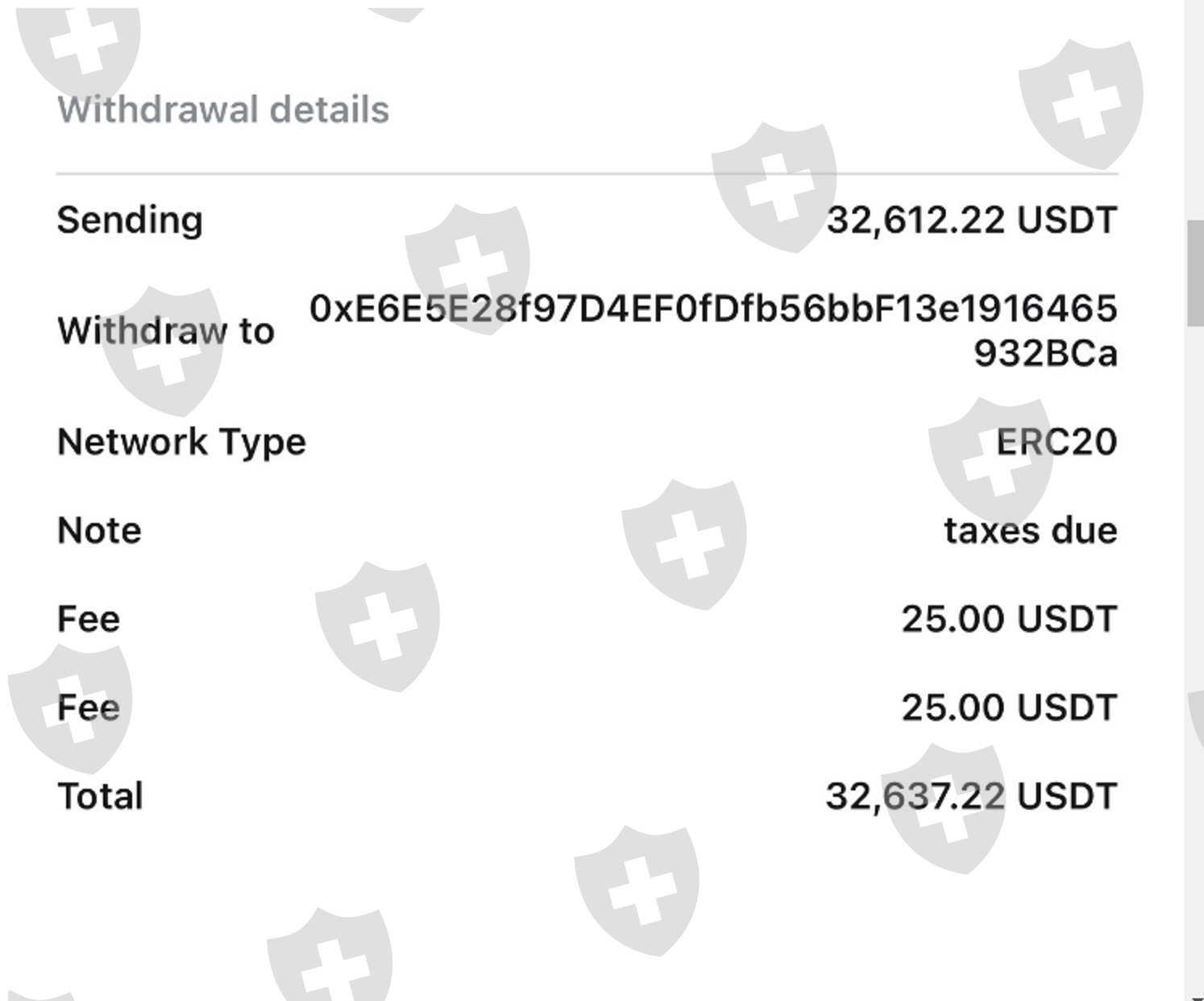This screenshot has width=1204, height=1001.
Task: Select the 32,612.22 USDT sending amount
Action: point(971,220)
